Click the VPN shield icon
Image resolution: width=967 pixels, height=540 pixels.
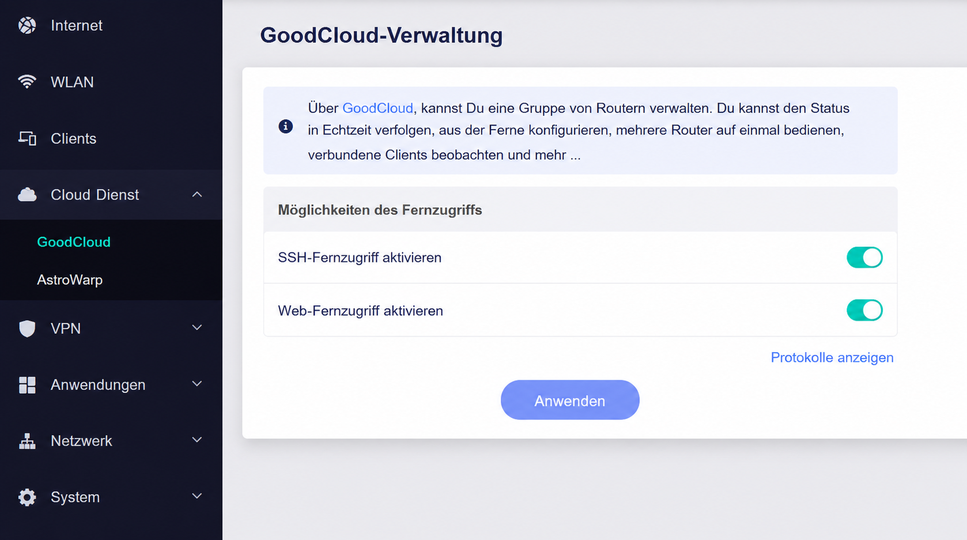(x=27, y=329)
